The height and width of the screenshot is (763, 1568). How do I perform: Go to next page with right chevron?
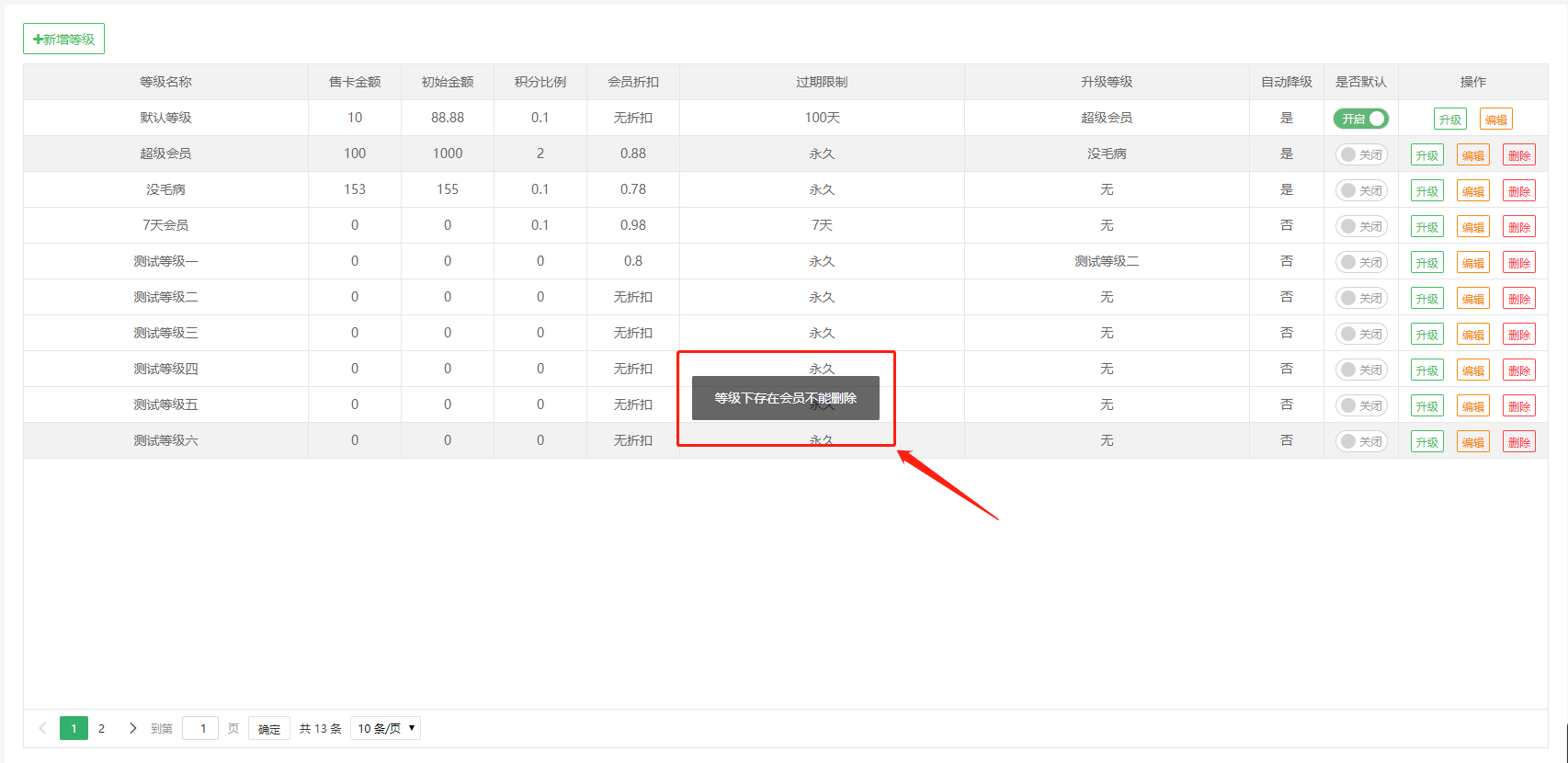[x=132, y=728]
